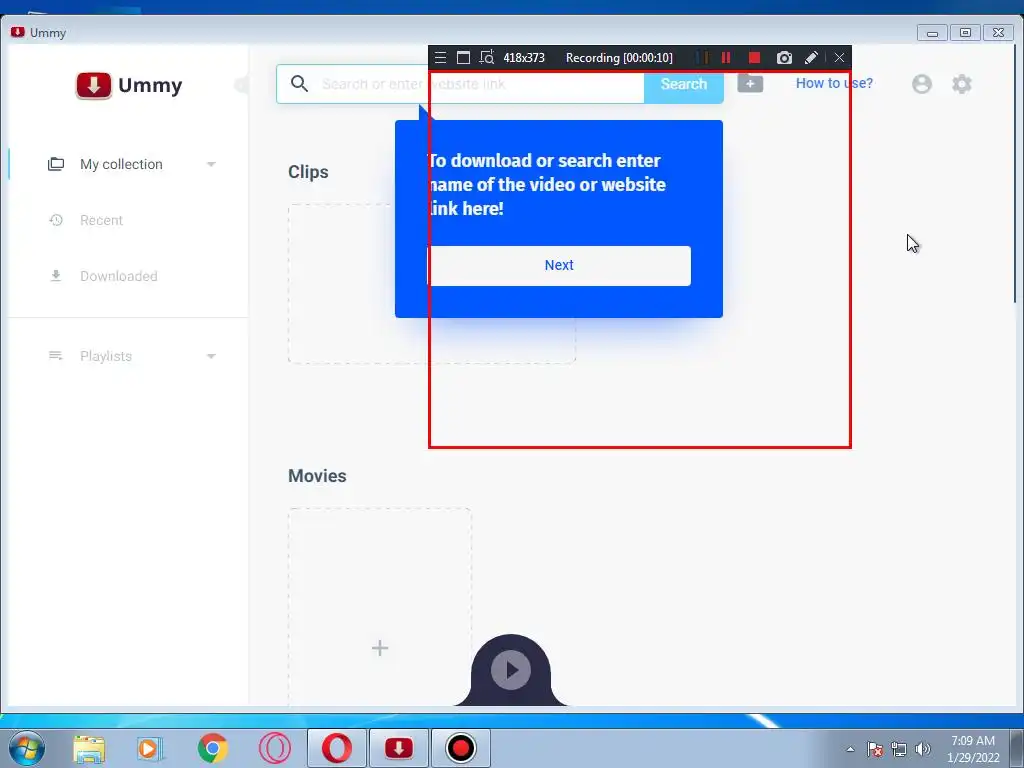1024x768 pixels.
Task: Pause the screen recording
Action: [x=726, y=57]
